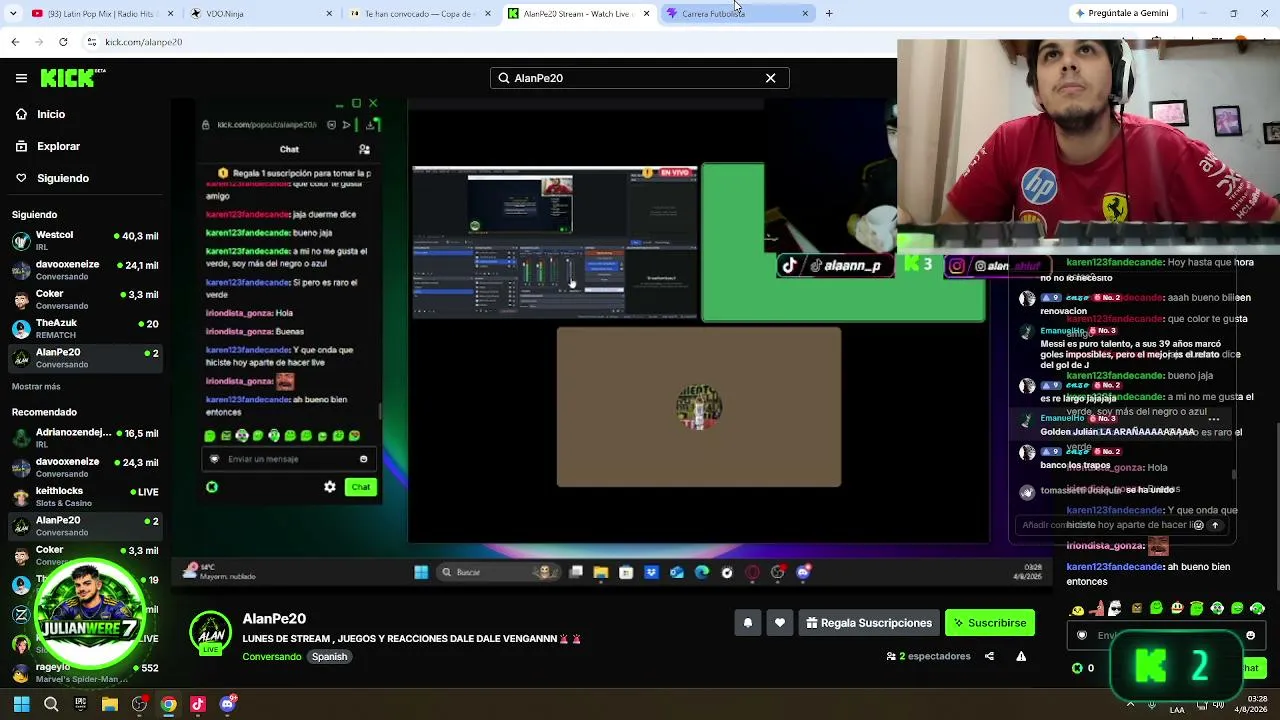1280x720 pixels.
Task: Open keithlocks channel in Recomendado
Action: 85,496
